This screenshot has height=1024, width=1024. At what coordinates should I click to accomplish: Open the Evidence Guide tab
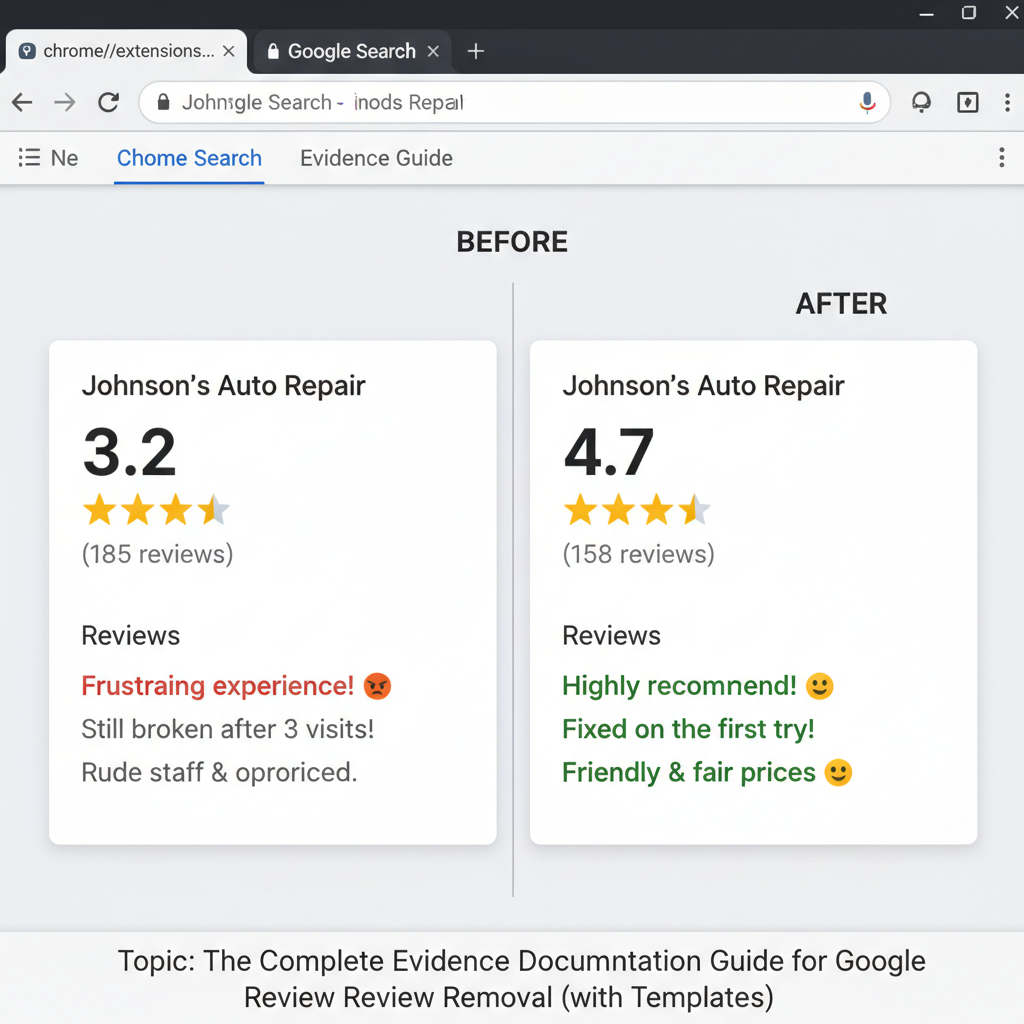coord(376,158)
